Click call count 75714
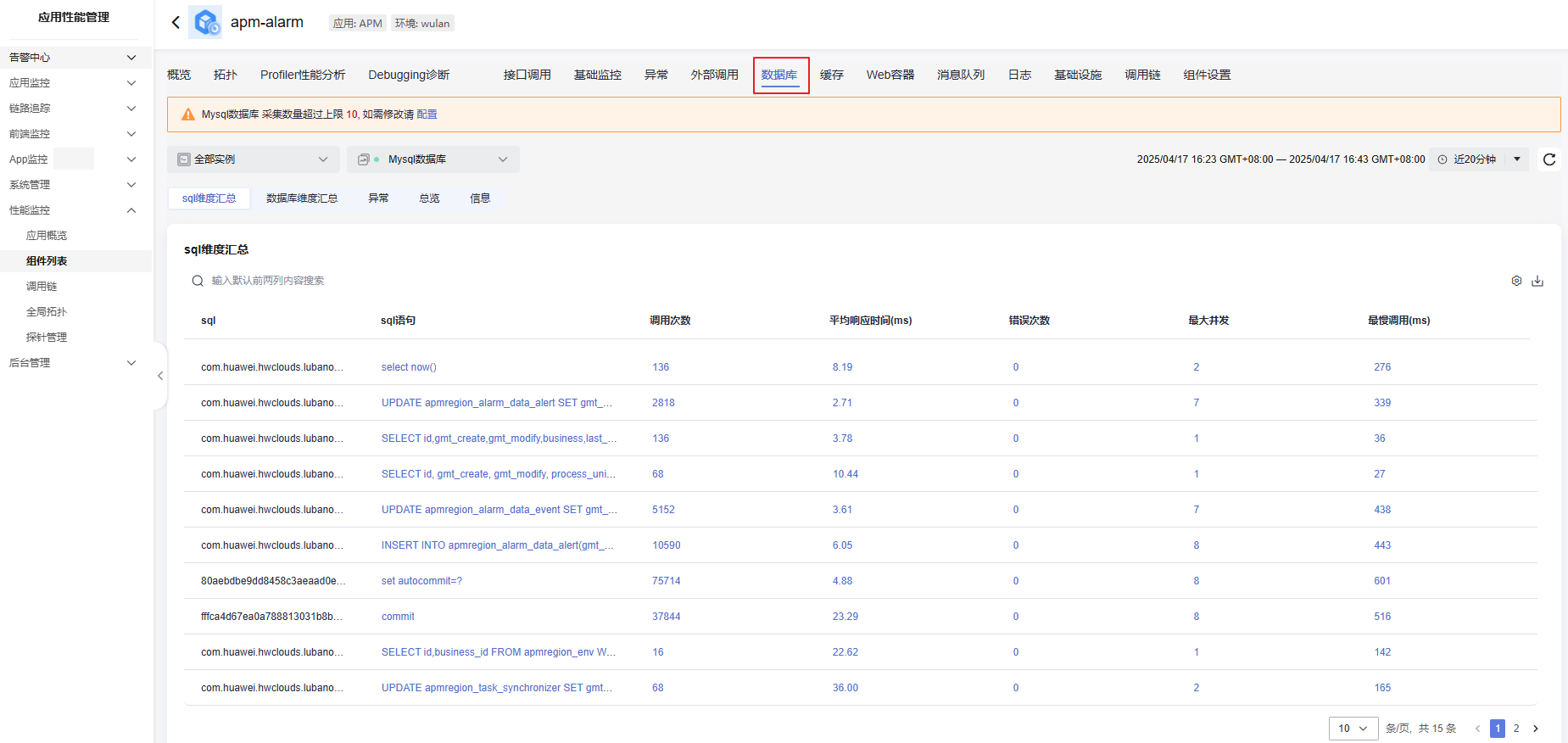This screenshot has height=743, width=1568. pos(667,581)
